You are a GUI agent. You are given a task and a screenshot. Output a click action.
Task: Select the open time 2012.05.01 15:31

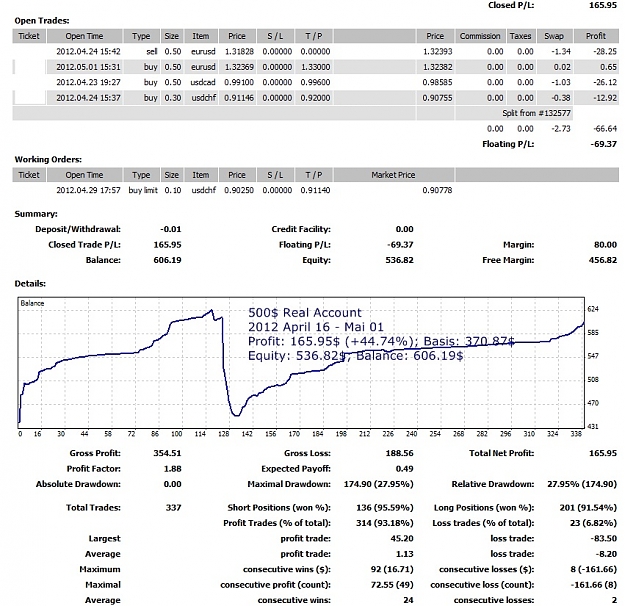[88, 67]
